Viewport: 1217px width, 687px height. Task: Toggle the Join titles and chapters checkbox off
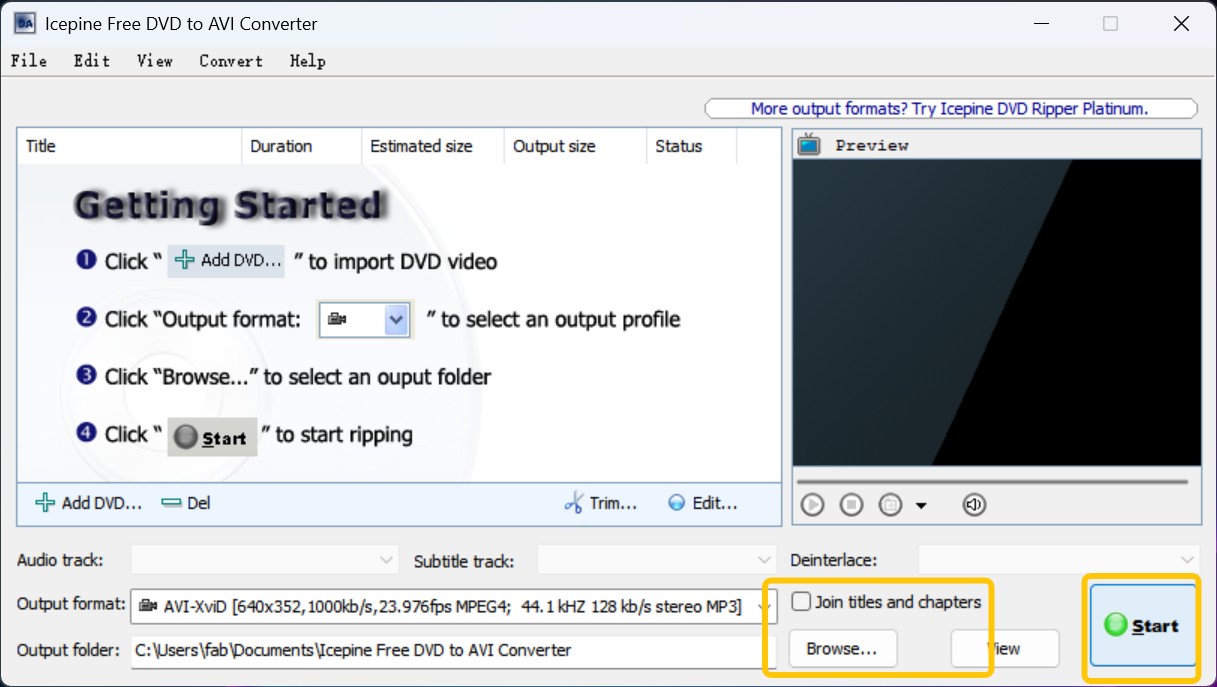pos(801,601)
